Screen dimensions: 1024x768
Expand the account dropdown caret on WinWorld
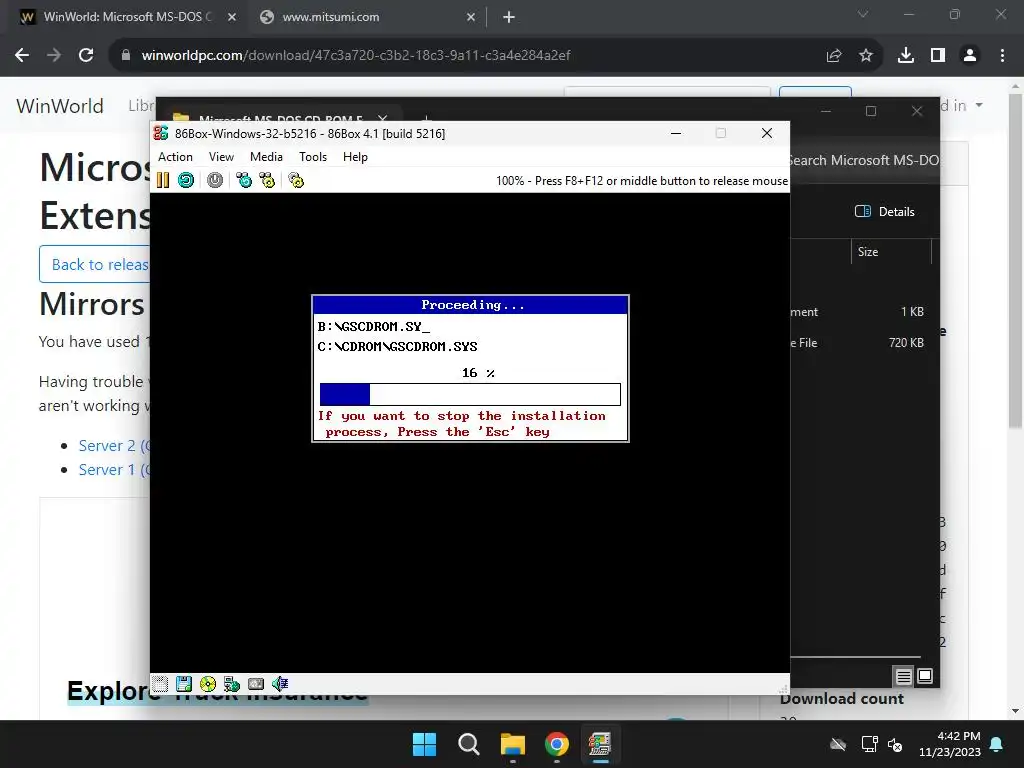pos(979,105)
